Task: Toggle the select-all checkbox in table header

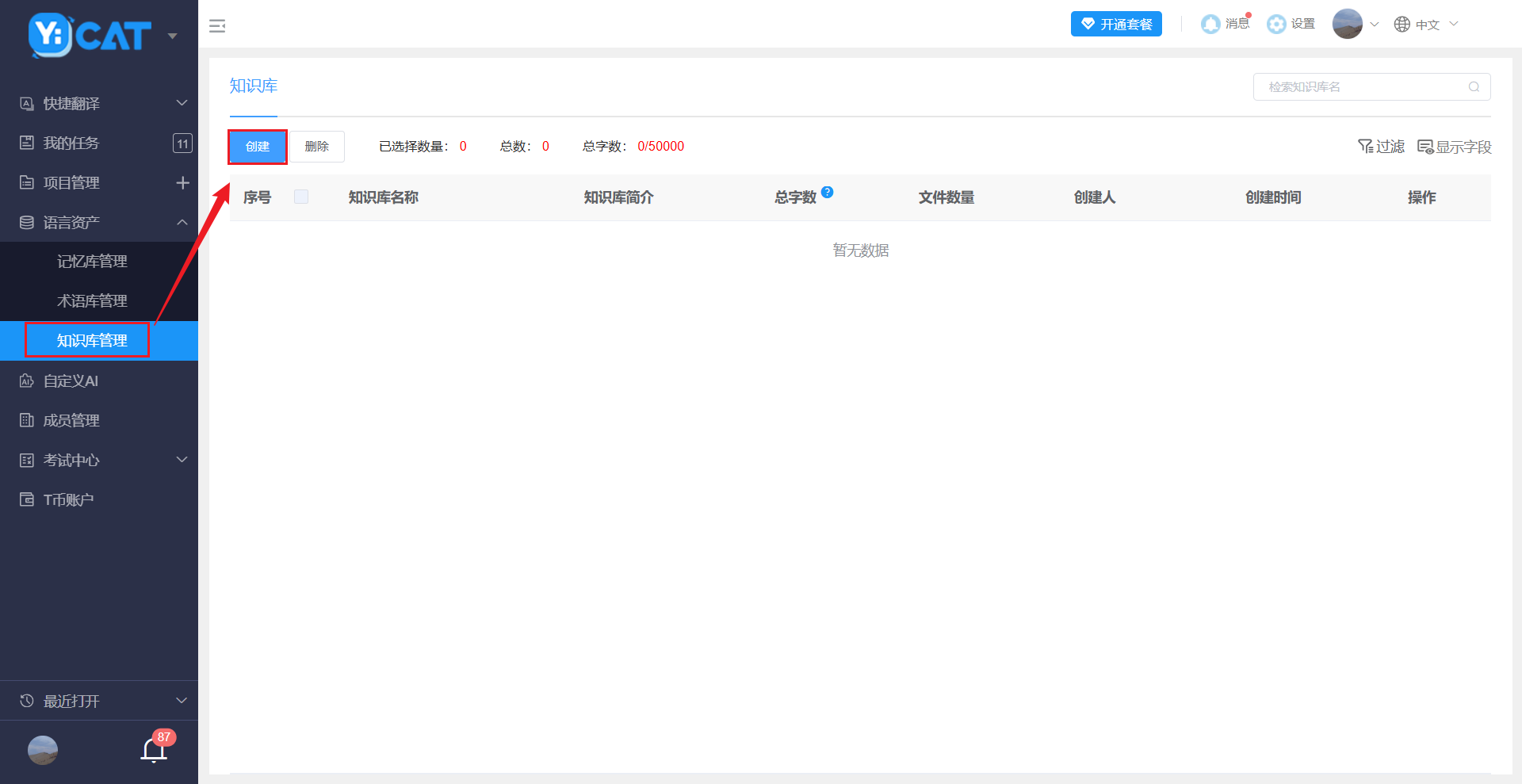Action: point(301,197)
